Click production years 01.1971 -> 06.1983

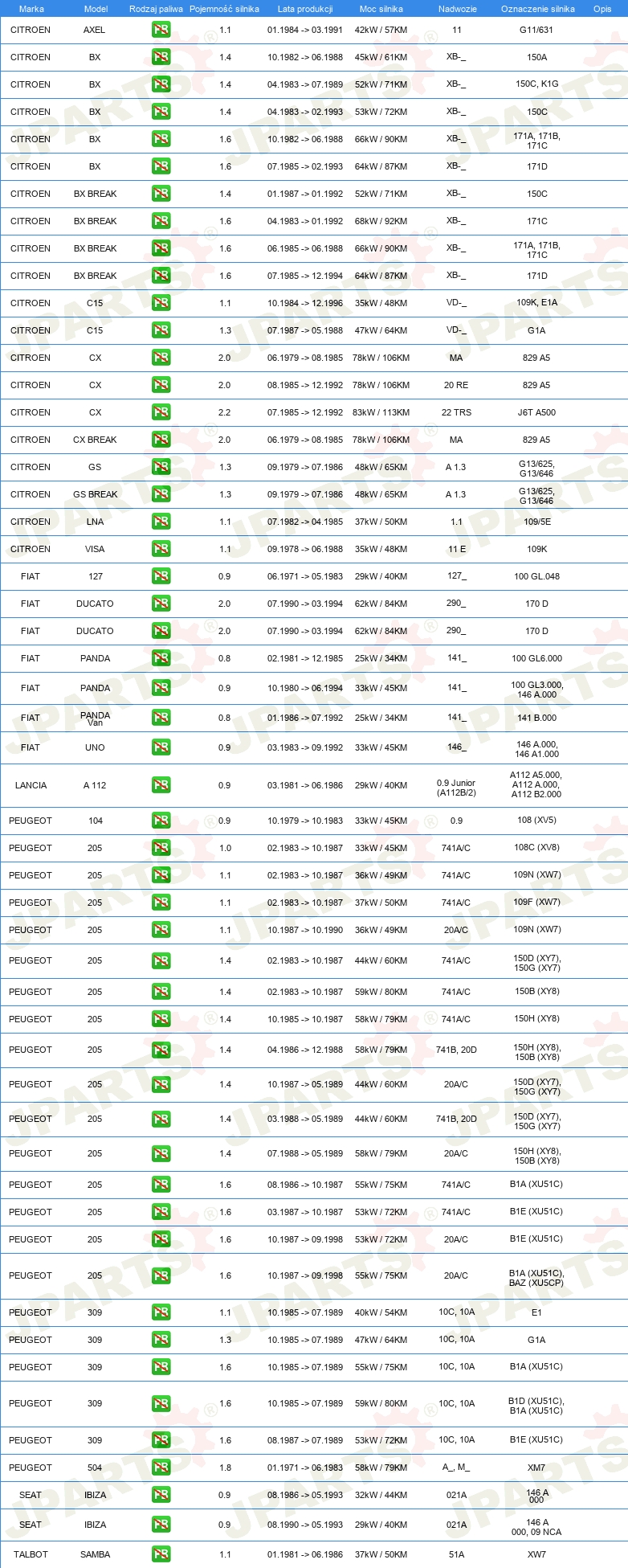coord(305,1468)
